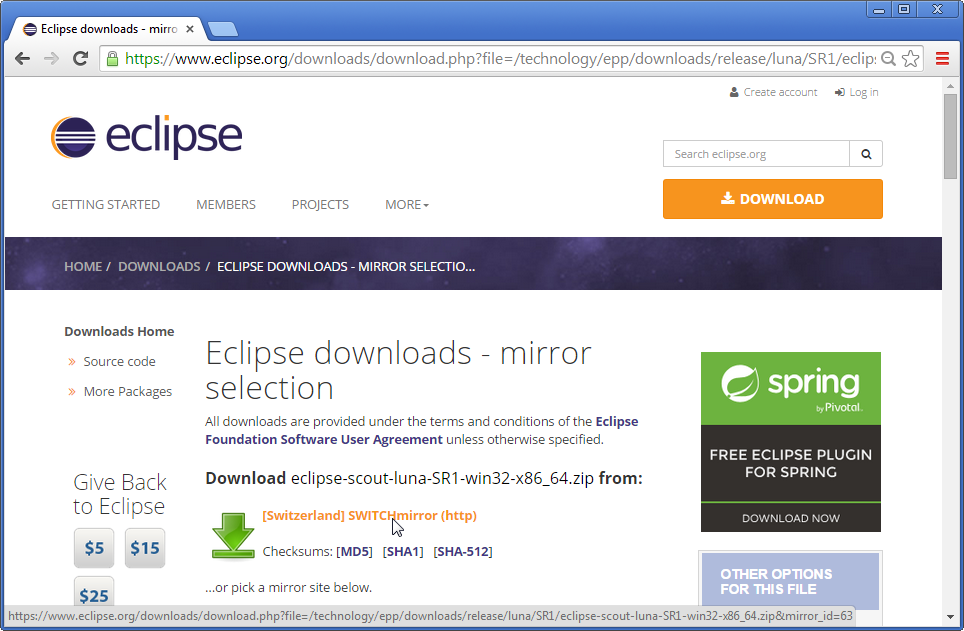964x631 pixels.
Task: Select the Eclipse downloads browser tab
Action: pos(109,29)
